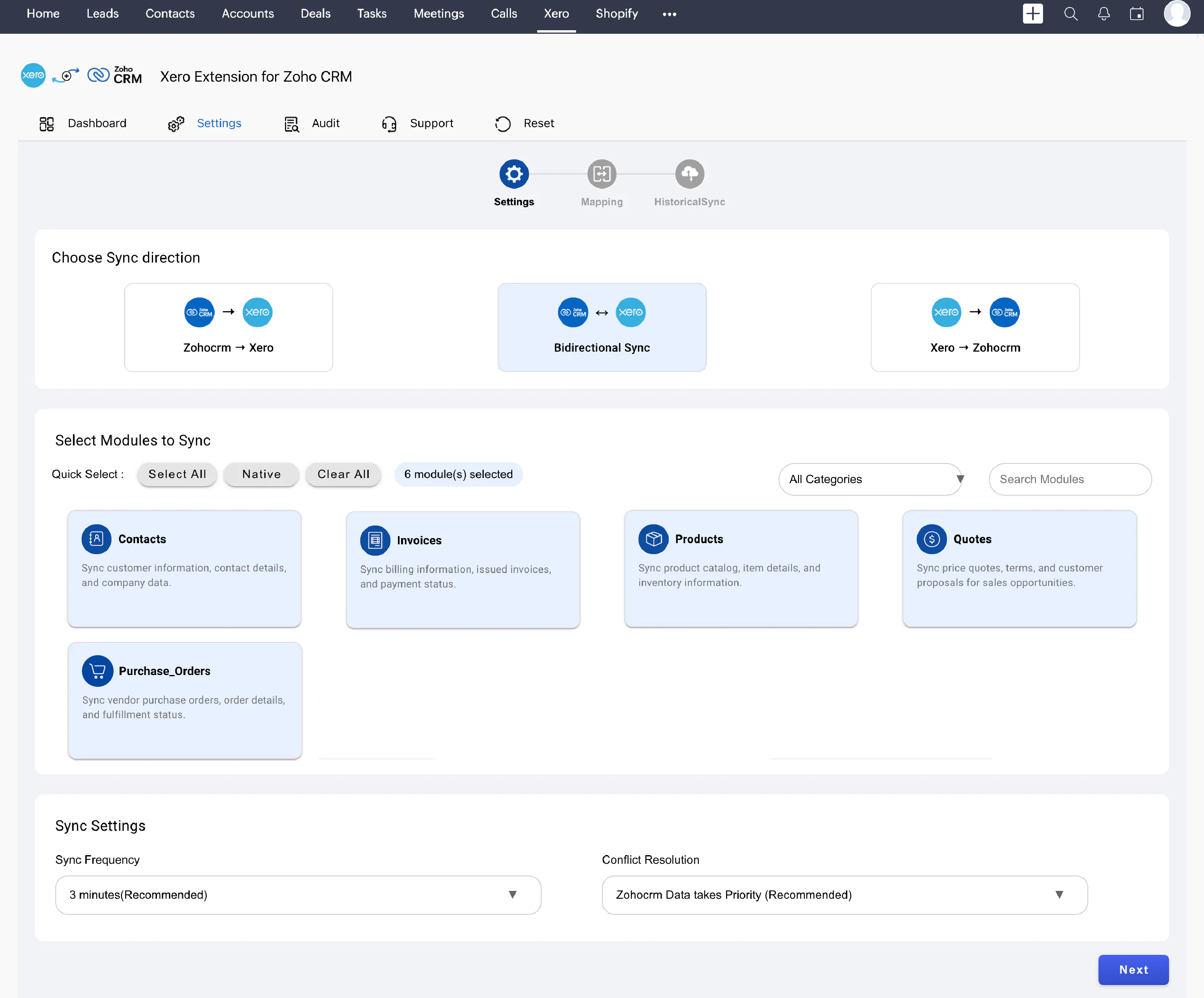Click the plus create icon in top bar
The height and width of the screenshot is (998, 1204).
point(1033,14)
